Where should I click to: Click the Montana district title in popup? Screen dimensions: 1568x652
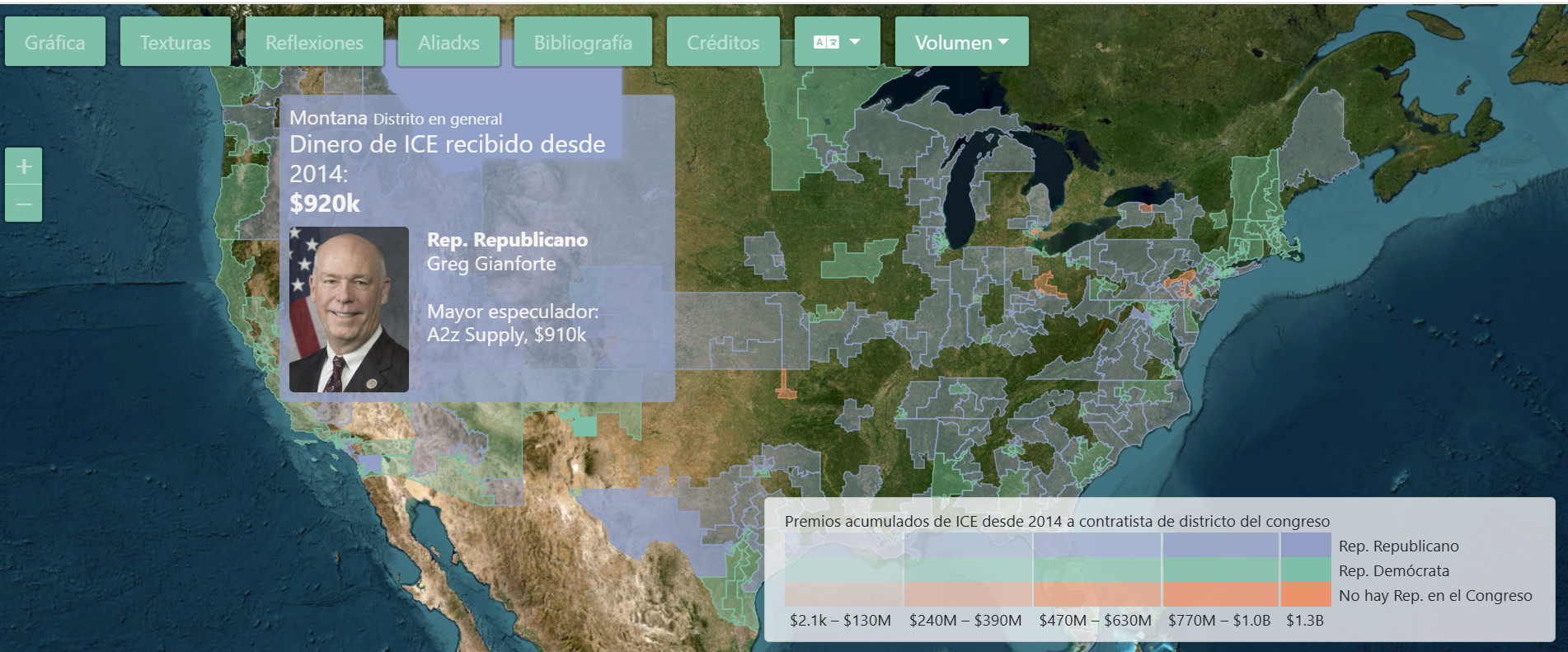click(x=328, y=118)
